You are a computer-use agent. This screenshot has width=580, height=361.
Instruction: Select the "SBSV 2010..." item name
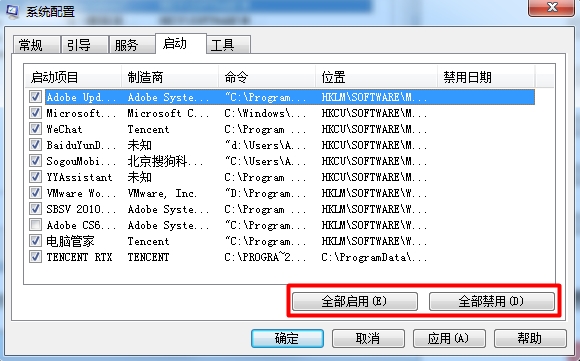click(81, 209)
